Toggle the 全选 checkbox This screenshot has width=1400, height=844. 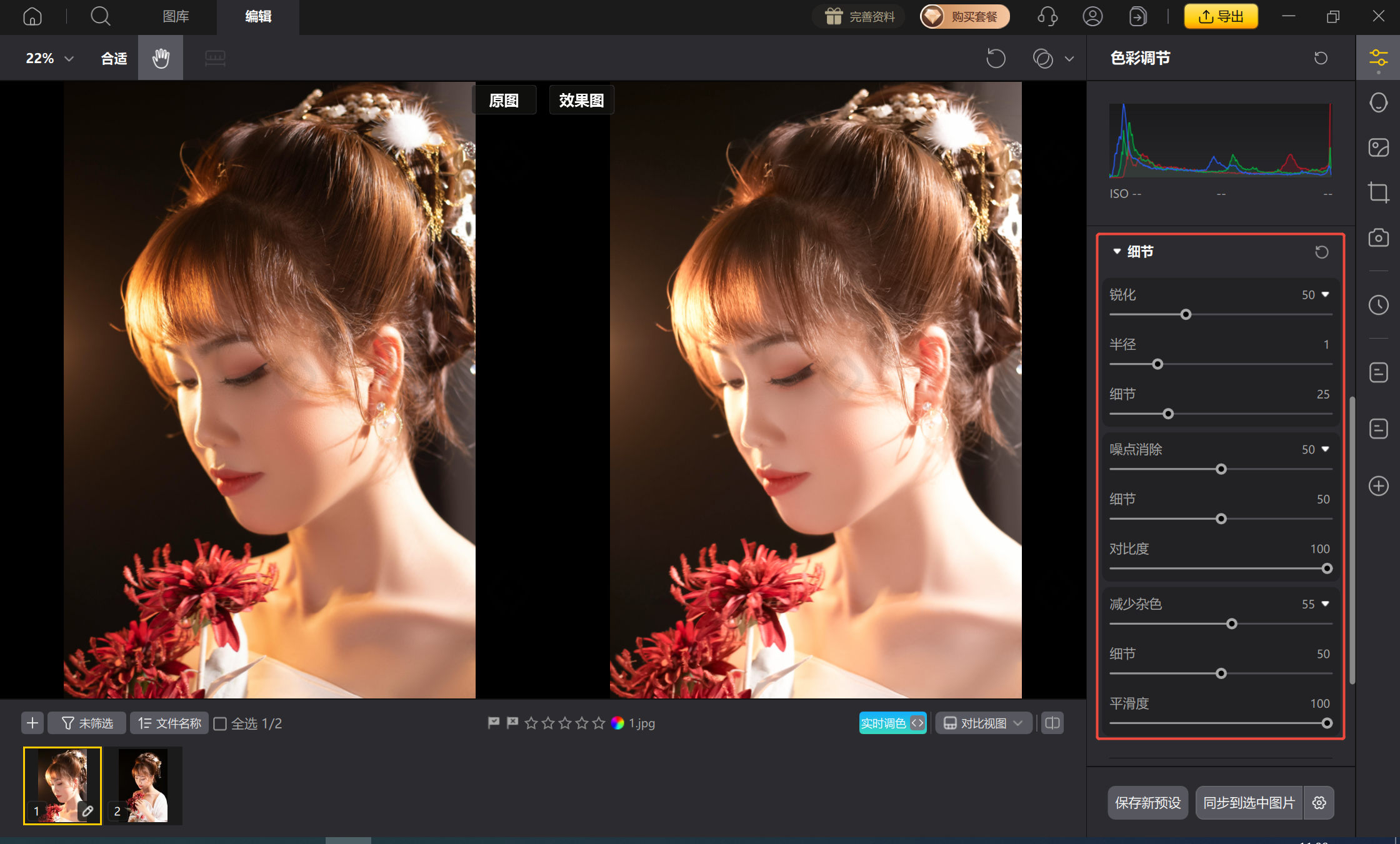220,723
